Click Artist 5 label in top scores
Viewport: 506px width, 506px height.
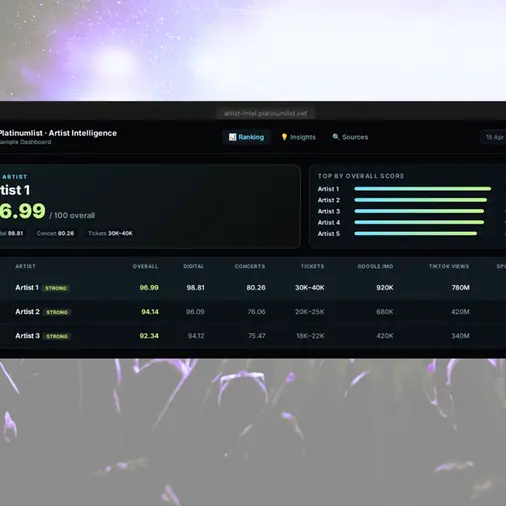329,234
